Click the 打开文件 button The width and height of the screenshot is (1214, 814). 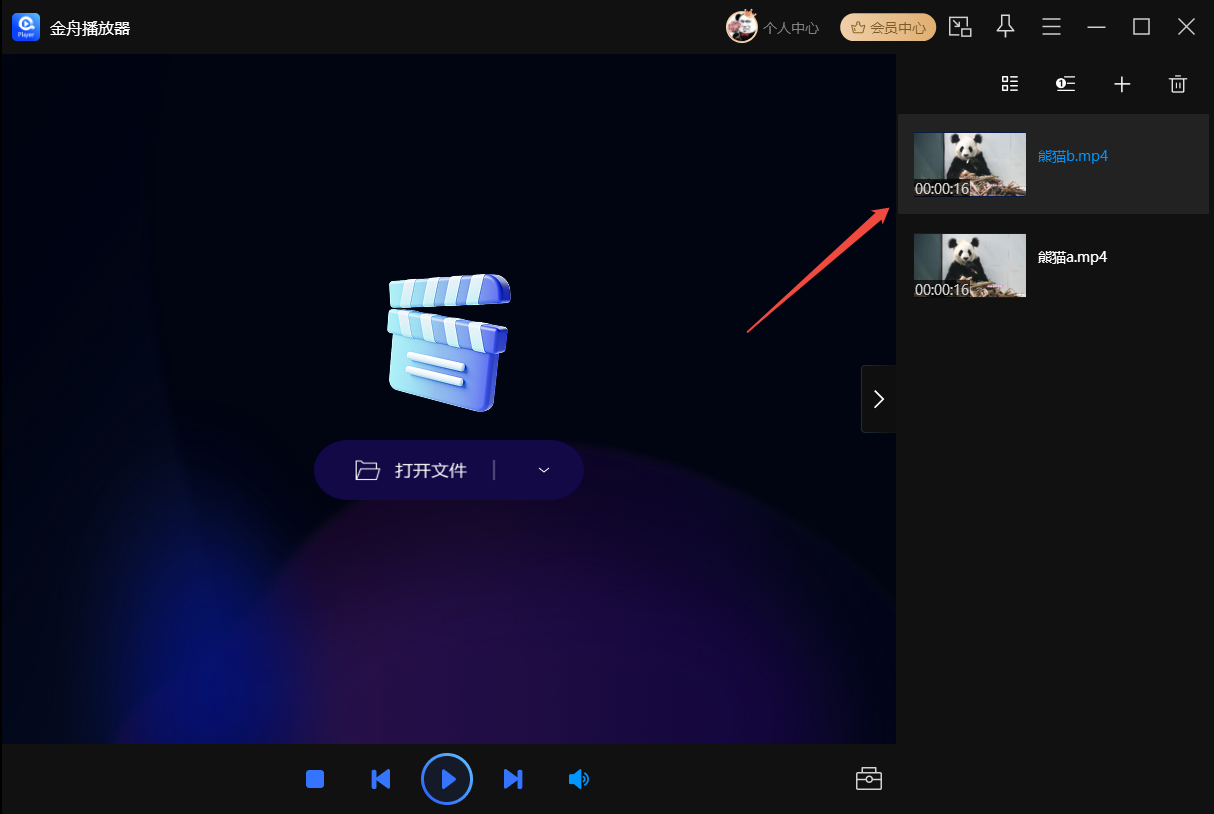[412, 470]
